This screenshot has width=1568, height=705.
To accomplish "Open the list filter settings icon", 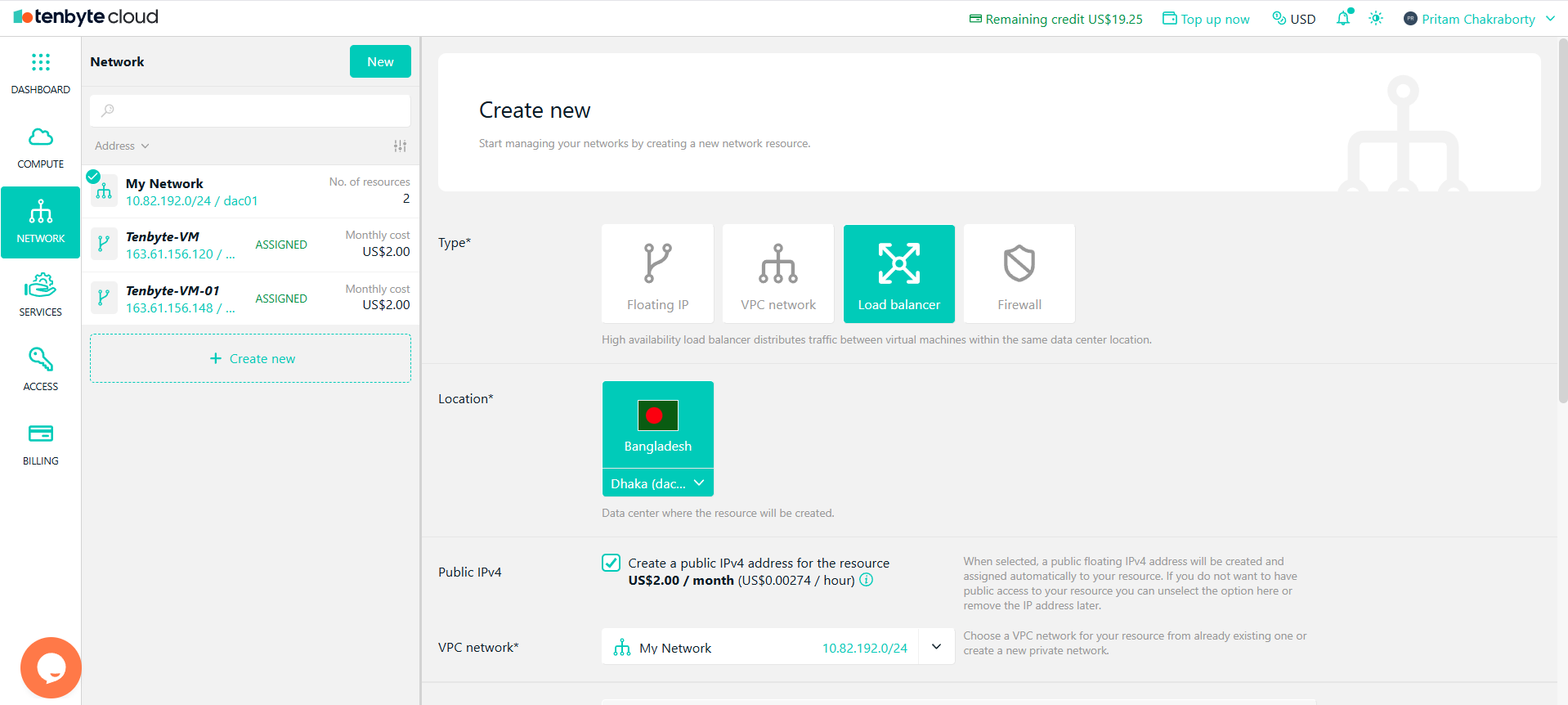I will [400, 146].
